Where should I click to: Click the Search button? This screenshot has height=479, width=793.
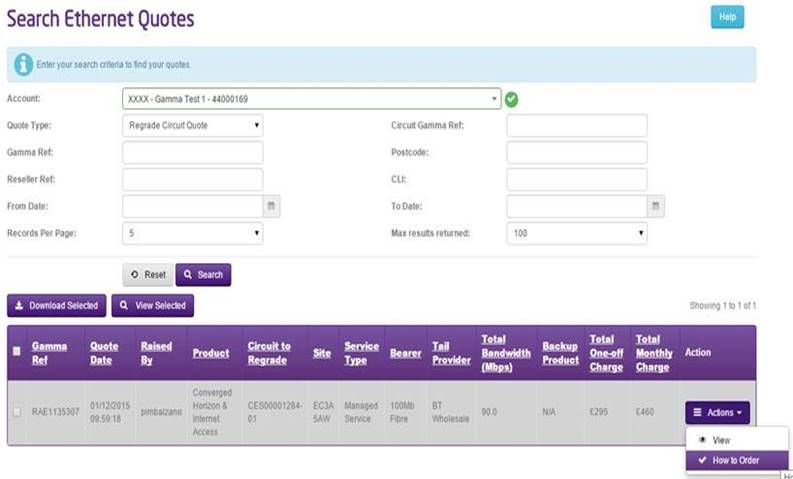pos(203,275)
